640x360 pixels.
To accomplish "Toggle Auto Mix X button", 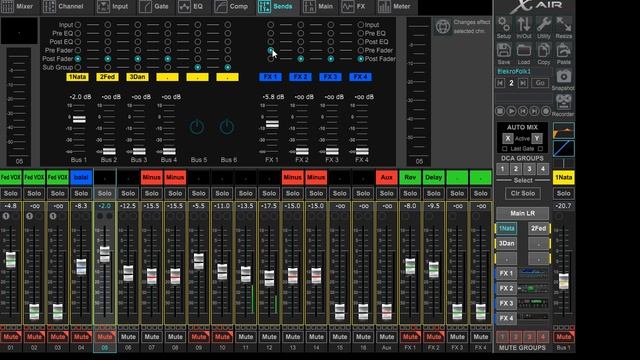I will [x=507, y=138].
